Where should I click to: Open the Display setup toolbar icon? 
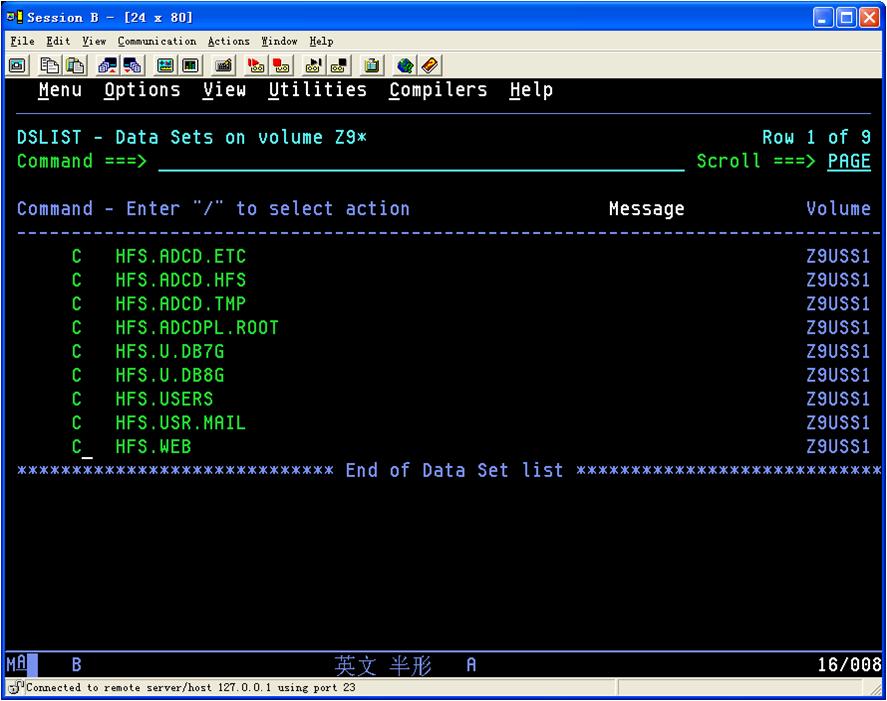point(165,66)
